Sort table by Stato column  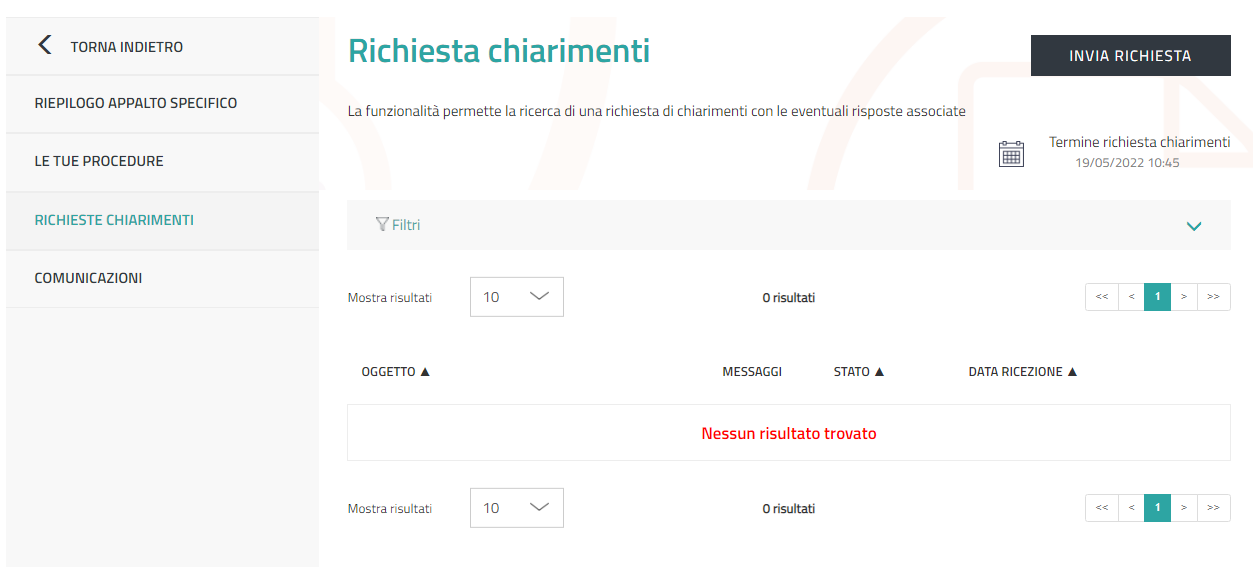(x=859, y=372)
